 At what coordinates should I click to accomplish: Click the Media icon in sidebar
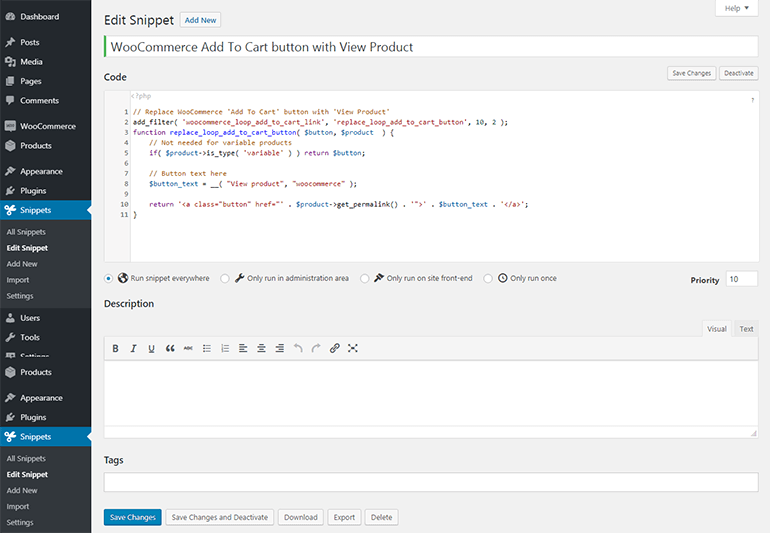(x=10, y=62)
